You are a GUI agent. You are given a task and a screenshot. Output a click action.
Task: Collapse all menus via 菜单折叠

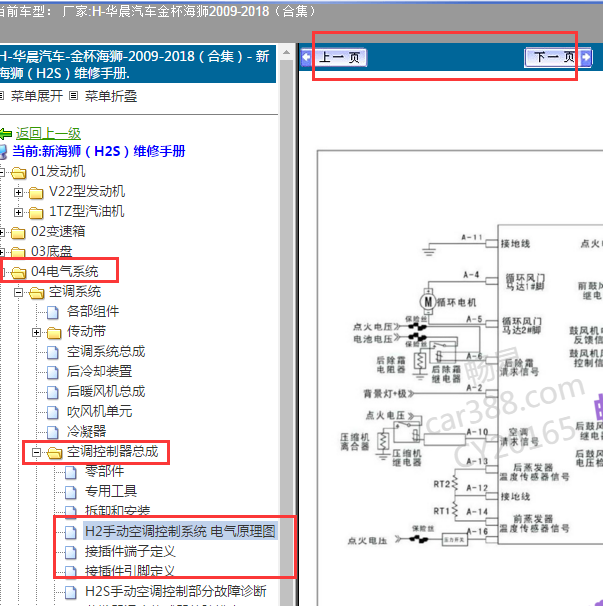pyautogui.click(x=111, y=96)
